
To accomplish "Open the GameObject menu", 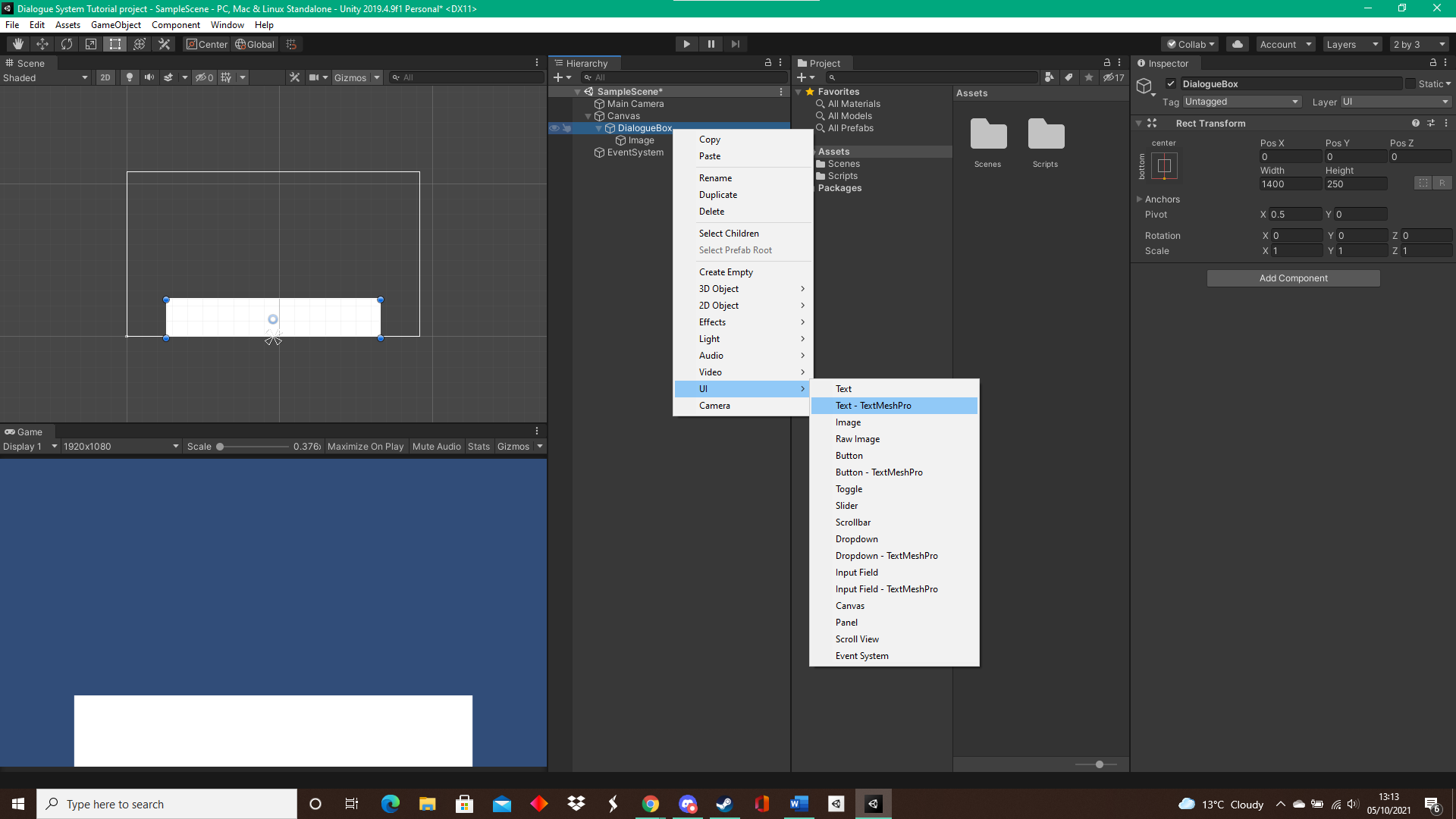I will click(116, 24).
